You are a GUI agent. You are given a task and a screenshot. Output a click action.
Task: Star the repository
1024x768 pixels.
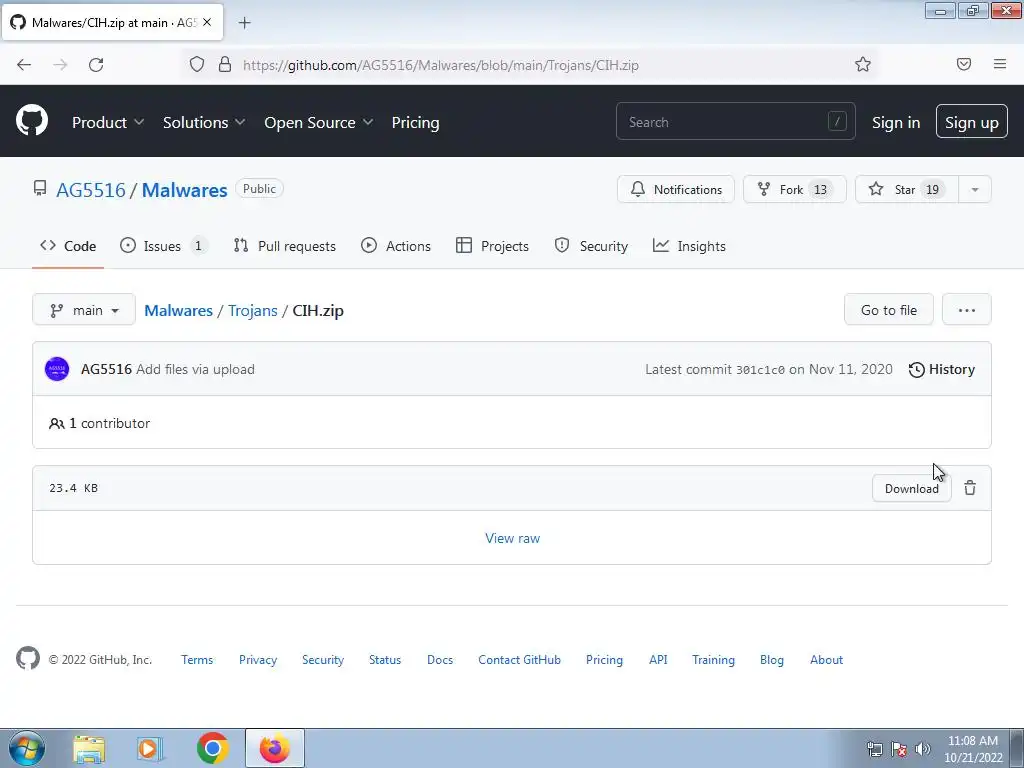907,189
